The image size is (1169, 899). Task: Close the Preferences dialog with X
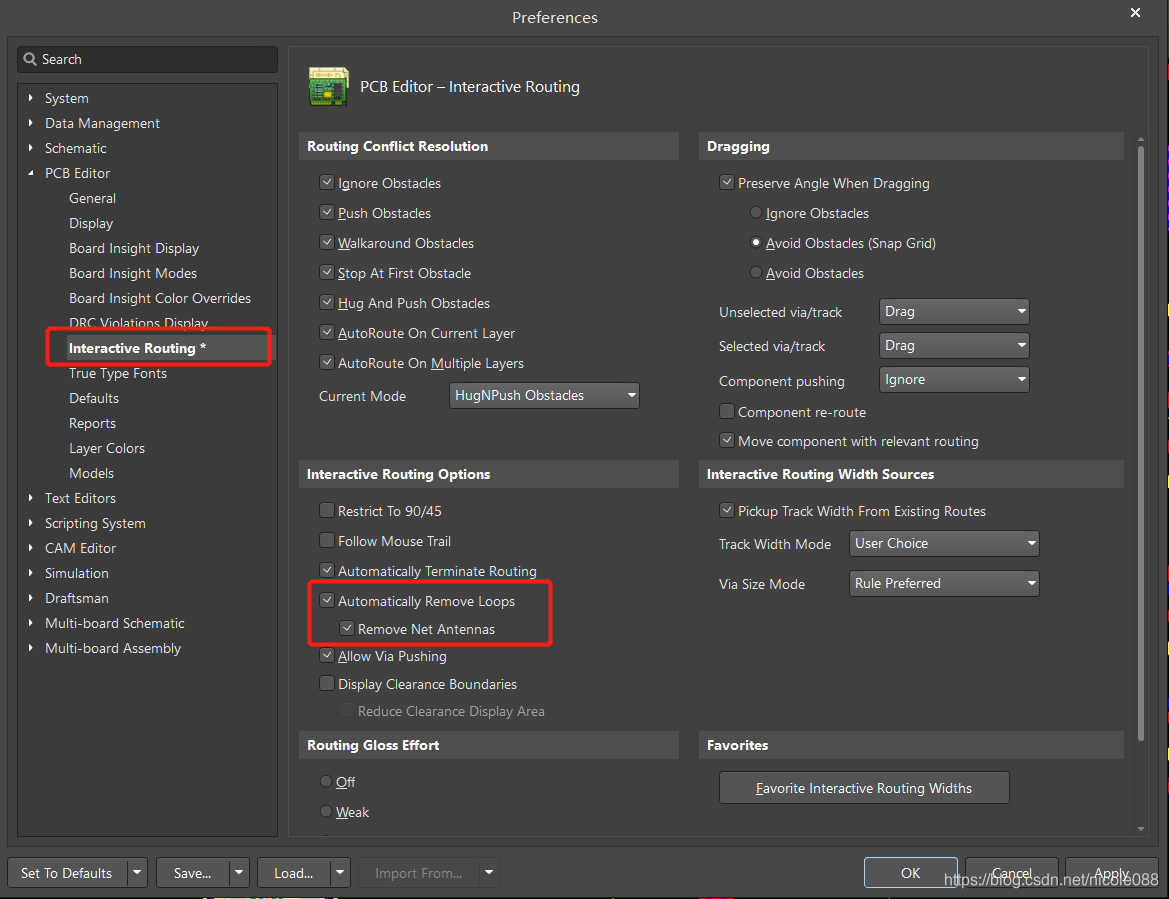1135,13
